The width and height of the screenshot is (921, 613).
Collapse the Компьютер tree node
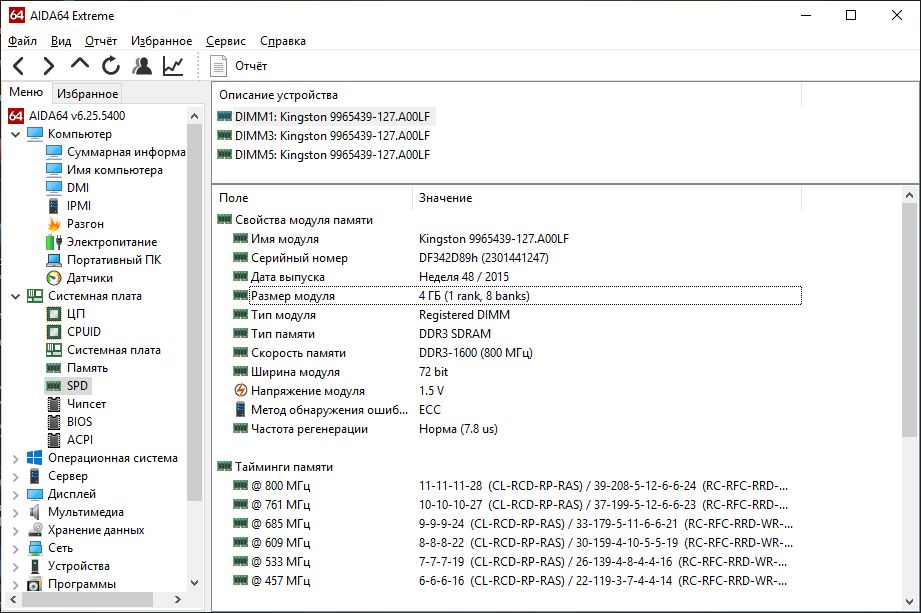(x=16, y=134)
